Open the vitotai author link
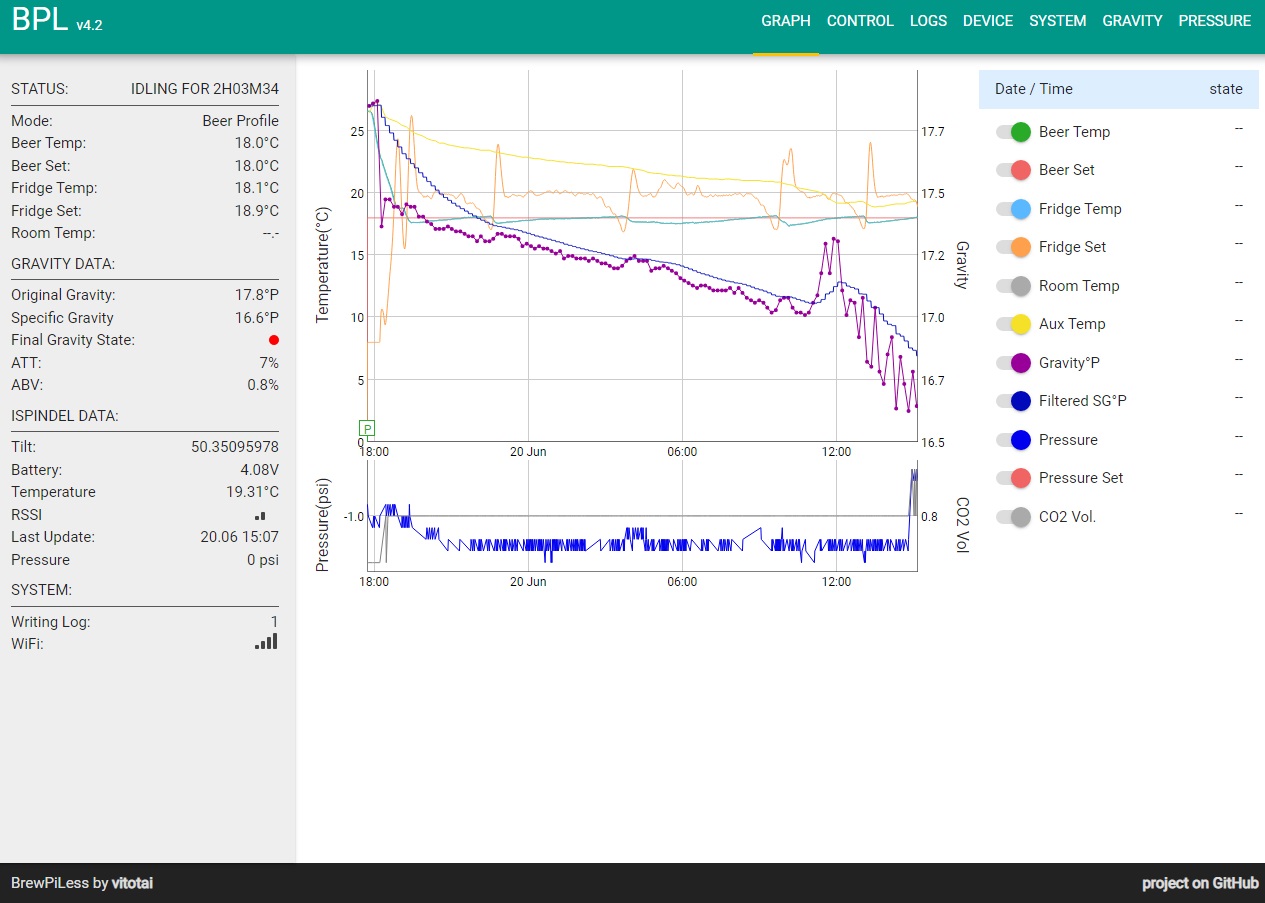This screenshot has height=903, width=1265. tap(132, 883)
